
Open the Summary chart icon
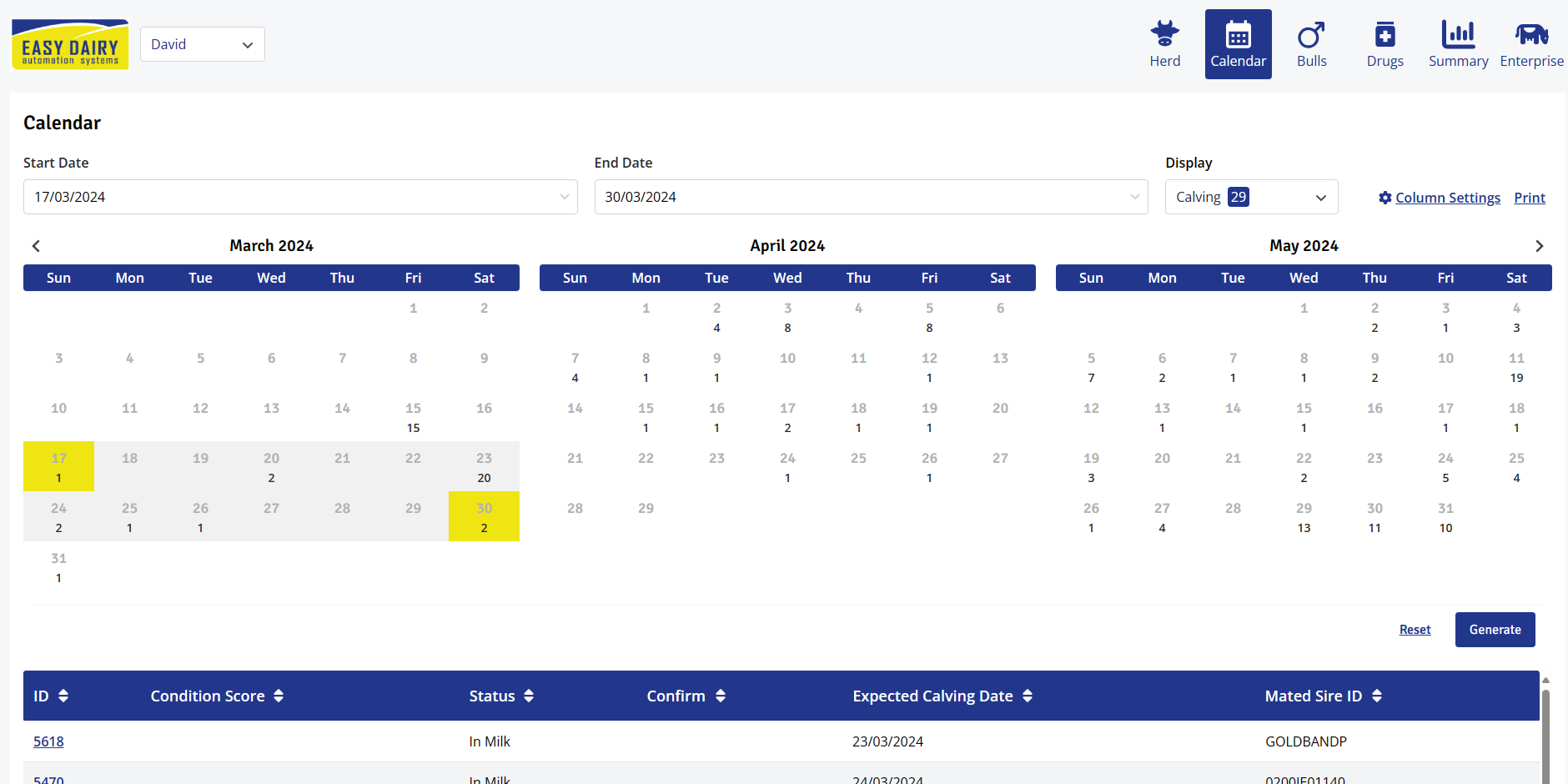coord(1458,35)
